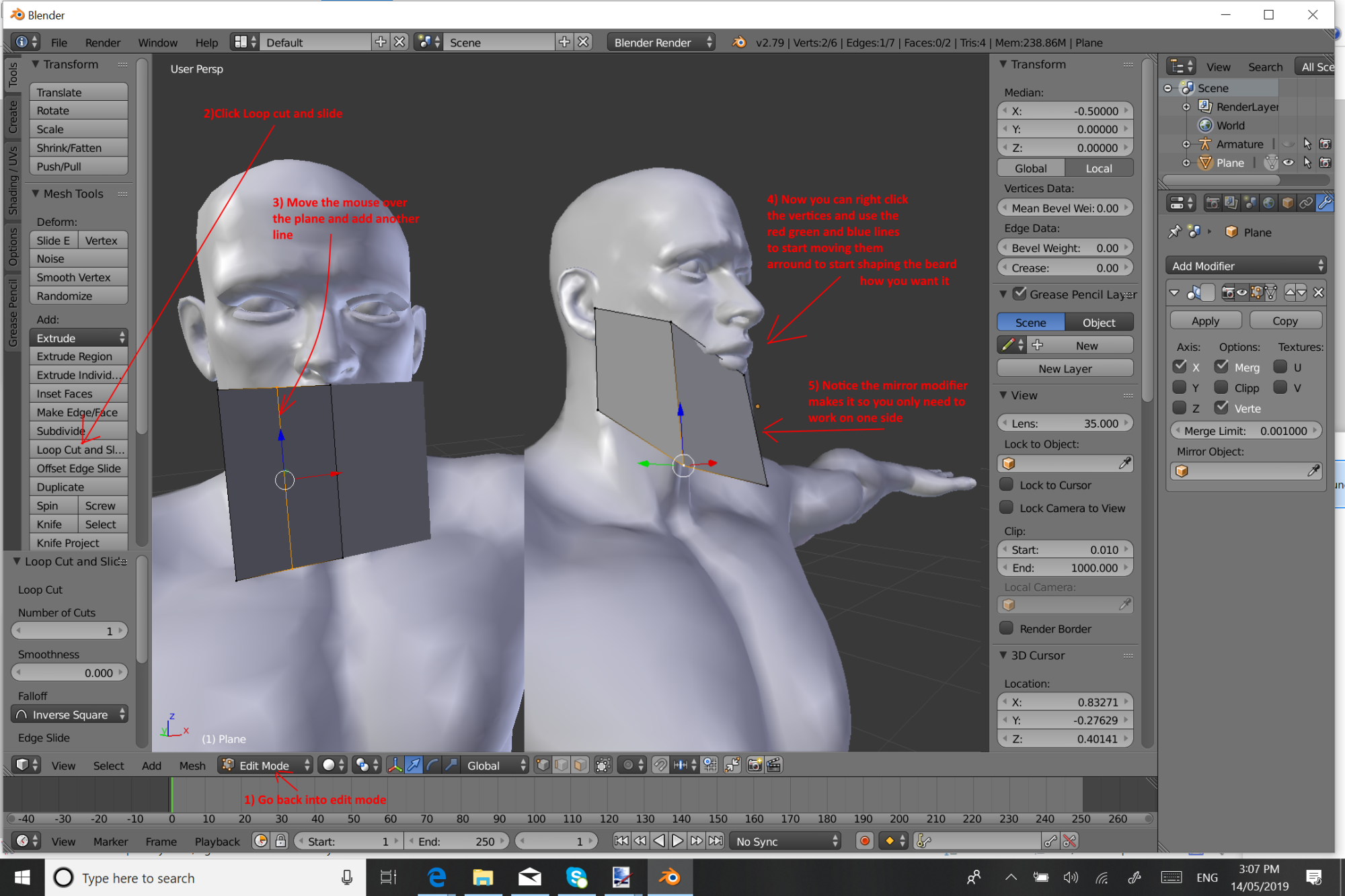Play the animation in reverse
The image size is (1345, 896).
(659, 841)
